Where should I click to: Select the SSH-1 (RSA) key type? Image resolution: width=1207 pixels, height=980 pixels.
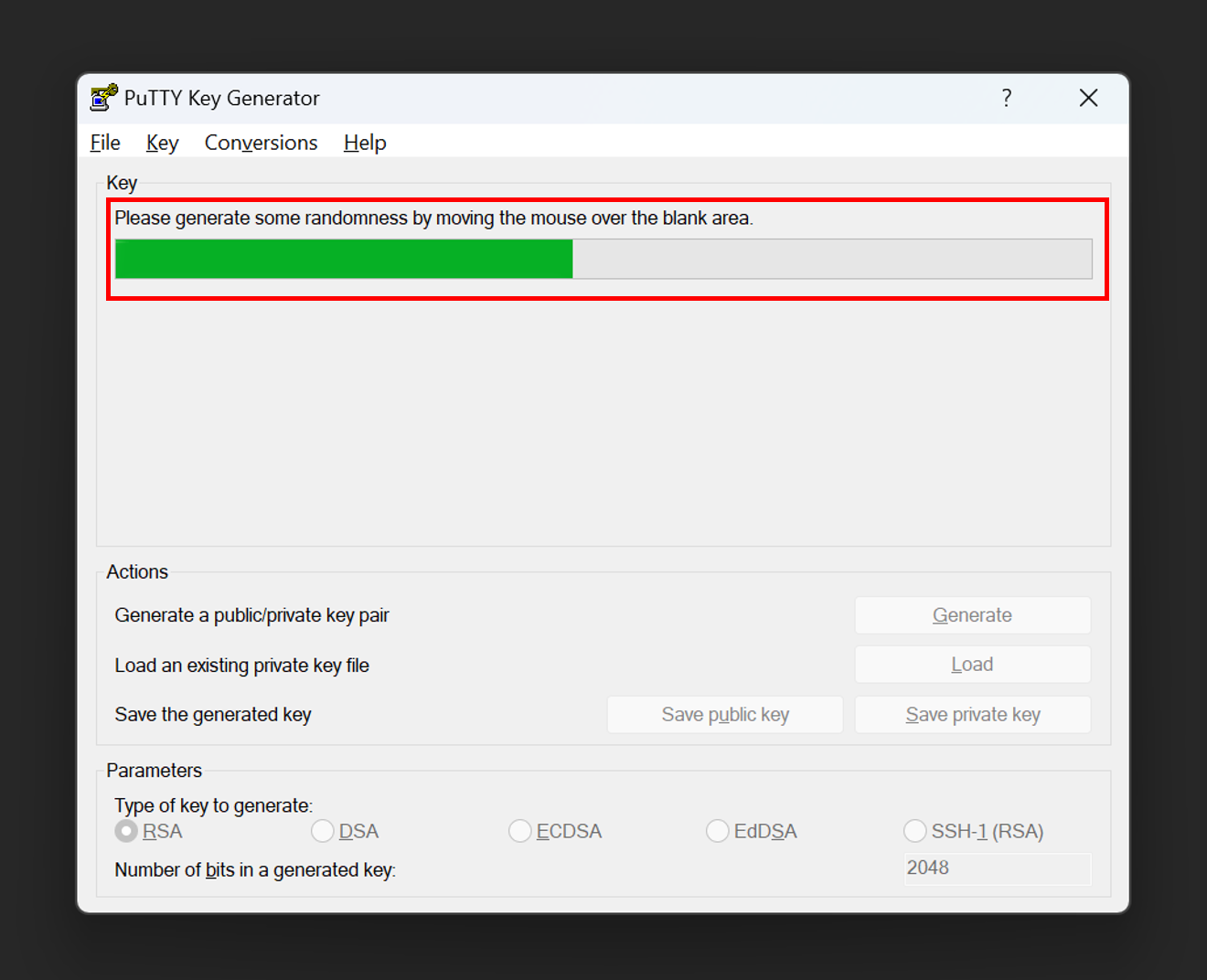(974, 831)
